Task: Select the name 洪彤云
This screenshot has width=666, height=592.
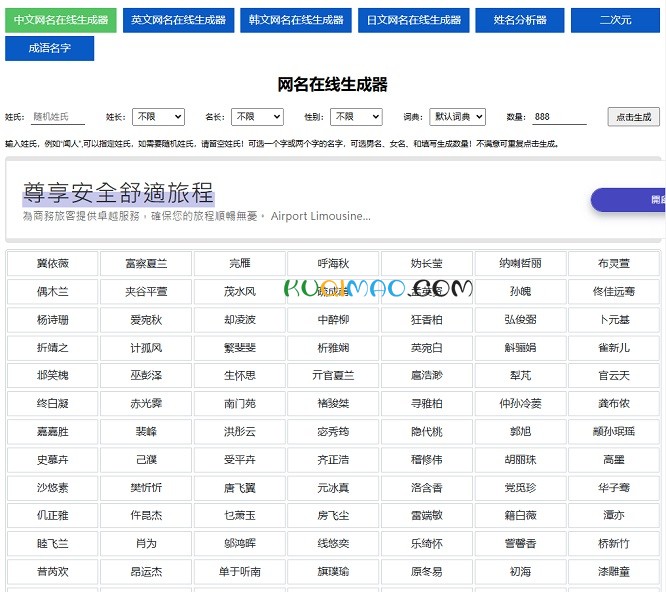Action: click(240, 432)
